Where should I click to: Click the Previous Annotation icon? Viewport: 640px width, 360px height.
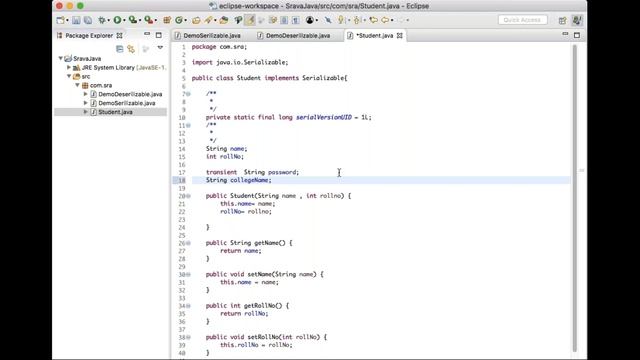tap(357, 20)
